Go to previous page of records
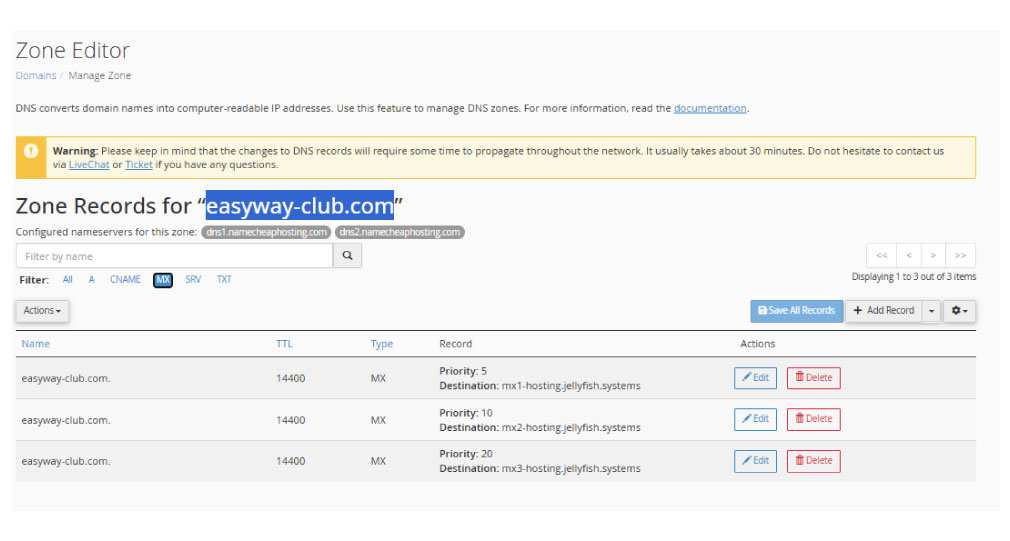Image resolution: width=1010 pixels, height=541 pixels. [x=909, y=256]
